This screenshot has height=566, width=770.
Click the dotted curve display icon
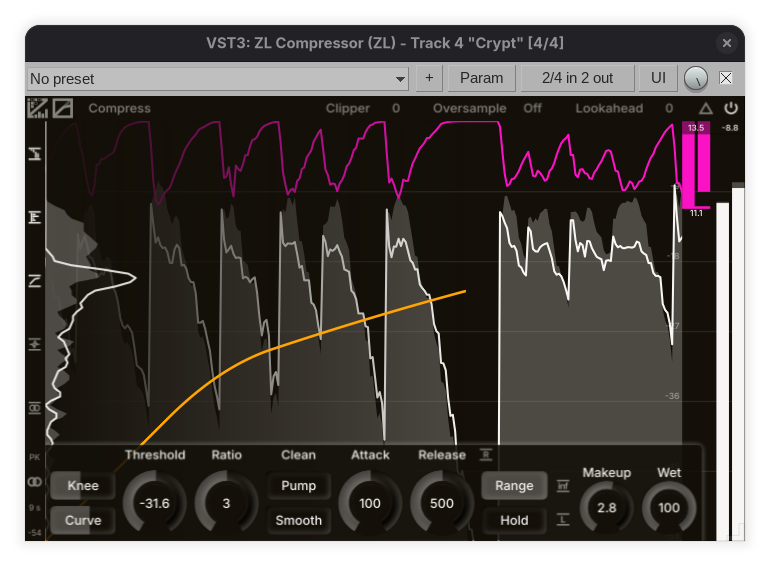pyautogui.click(x=38, y=108)
